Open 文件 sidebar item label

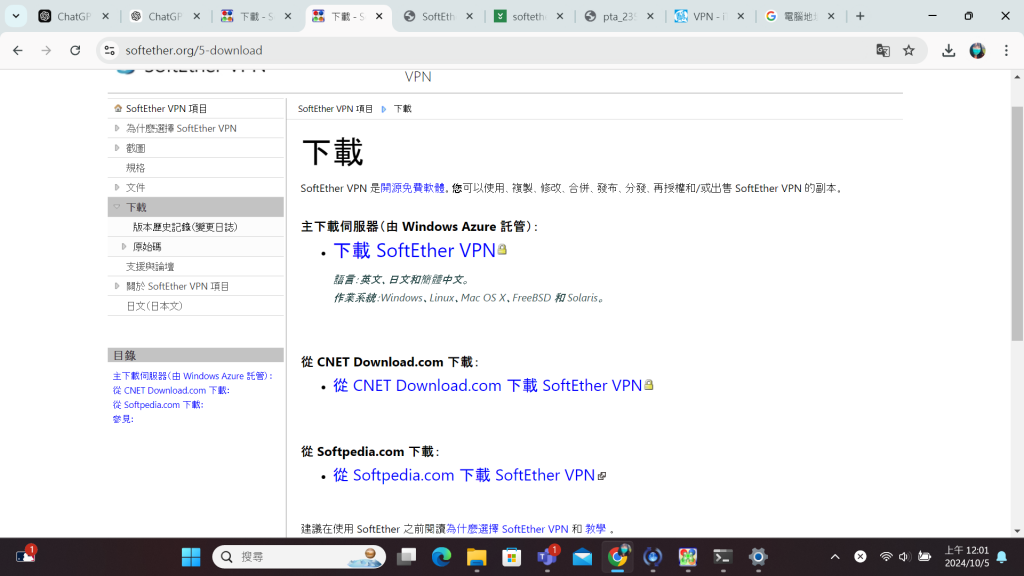(135, 187)
